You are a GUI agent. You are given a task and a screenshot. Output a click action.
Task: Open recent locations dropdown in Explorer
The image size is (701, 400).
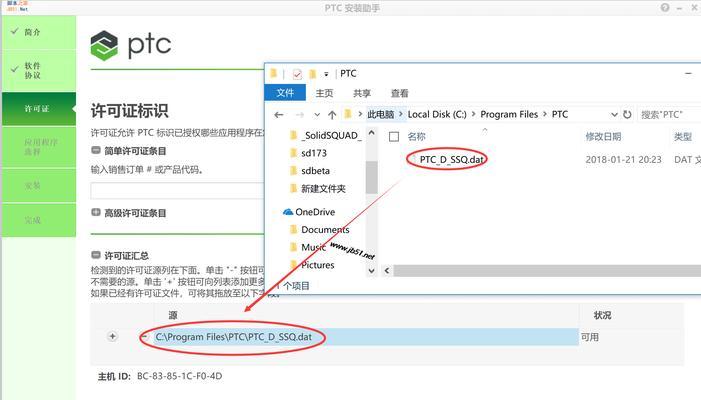point(317,115)
